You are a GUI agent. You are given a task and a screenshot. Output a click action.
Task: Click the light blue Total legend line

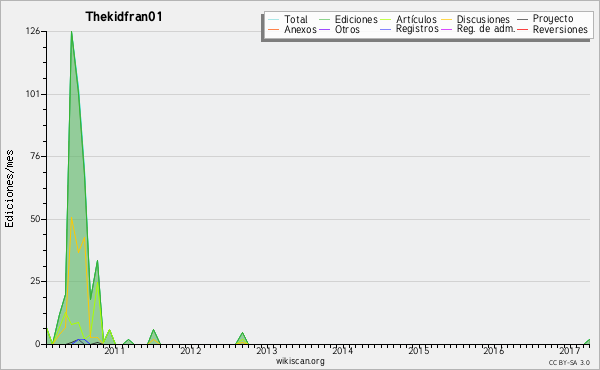coord(274,19)
